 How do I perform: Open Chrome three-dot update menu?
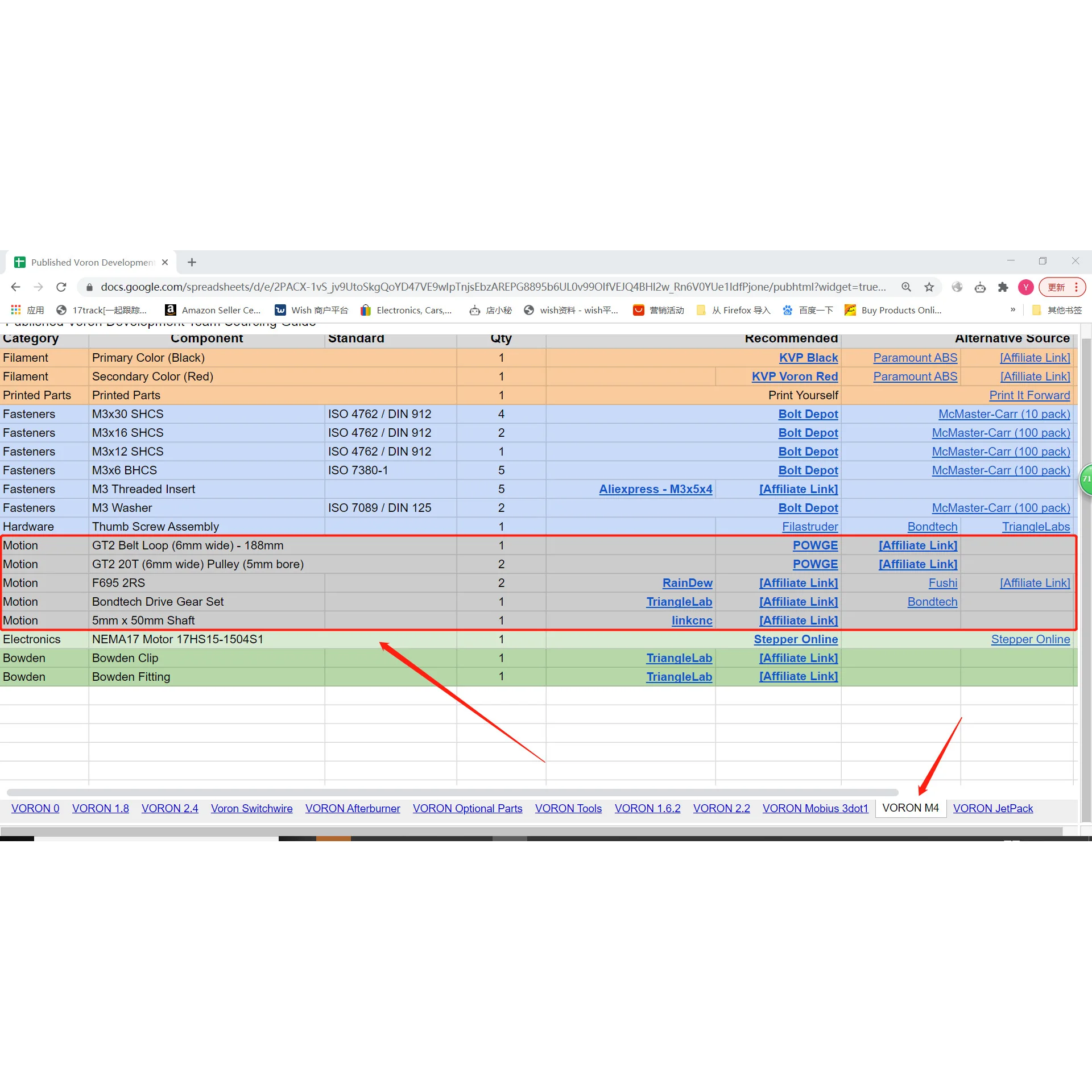click(x=1076, y=287)
